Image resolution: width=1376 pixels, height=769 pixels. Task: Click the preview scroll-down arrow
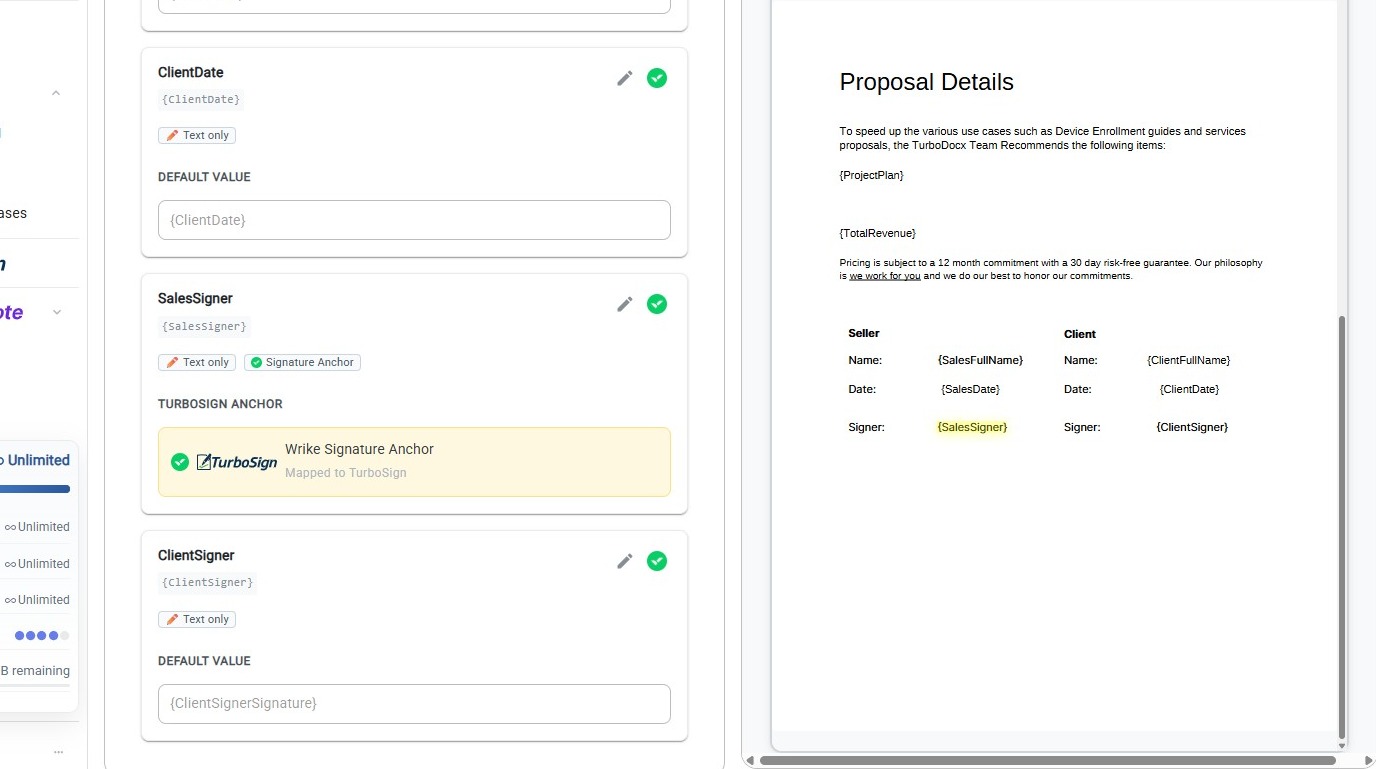(1342, 744)
